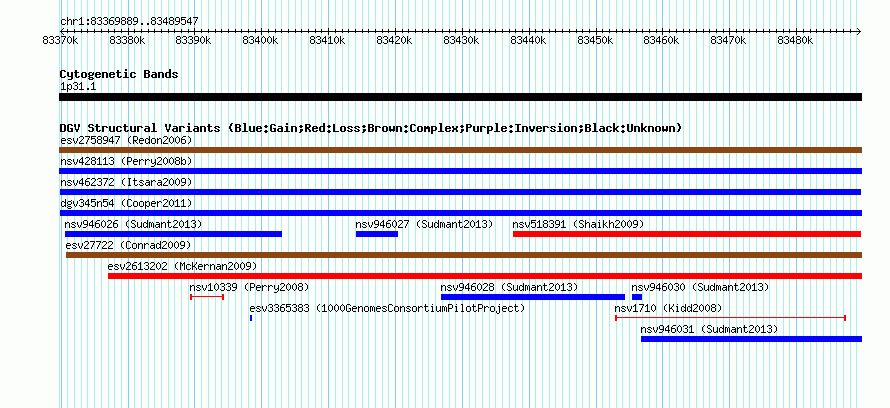Click the 83430k ruler position

point(461,40)
